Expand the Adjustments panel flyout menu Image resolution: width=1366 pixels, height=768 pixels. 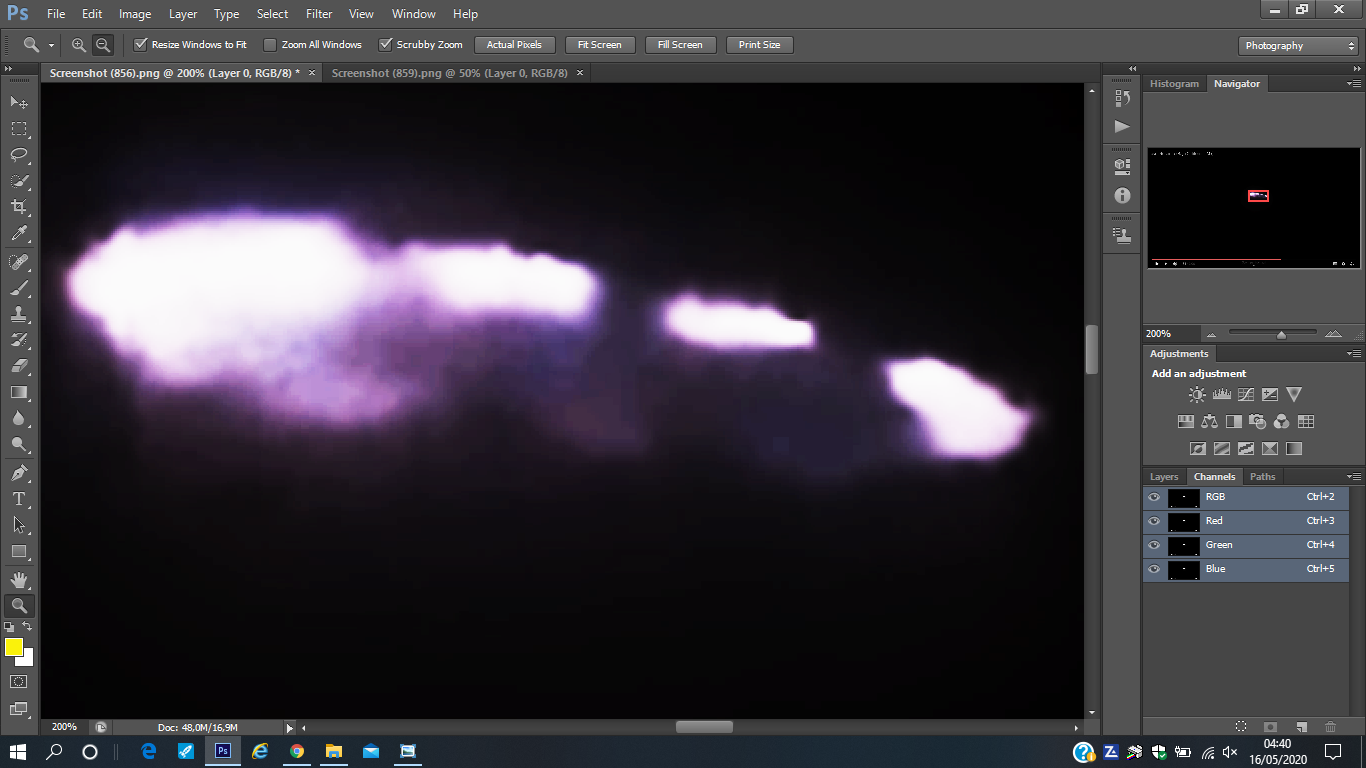[1354, 354]
